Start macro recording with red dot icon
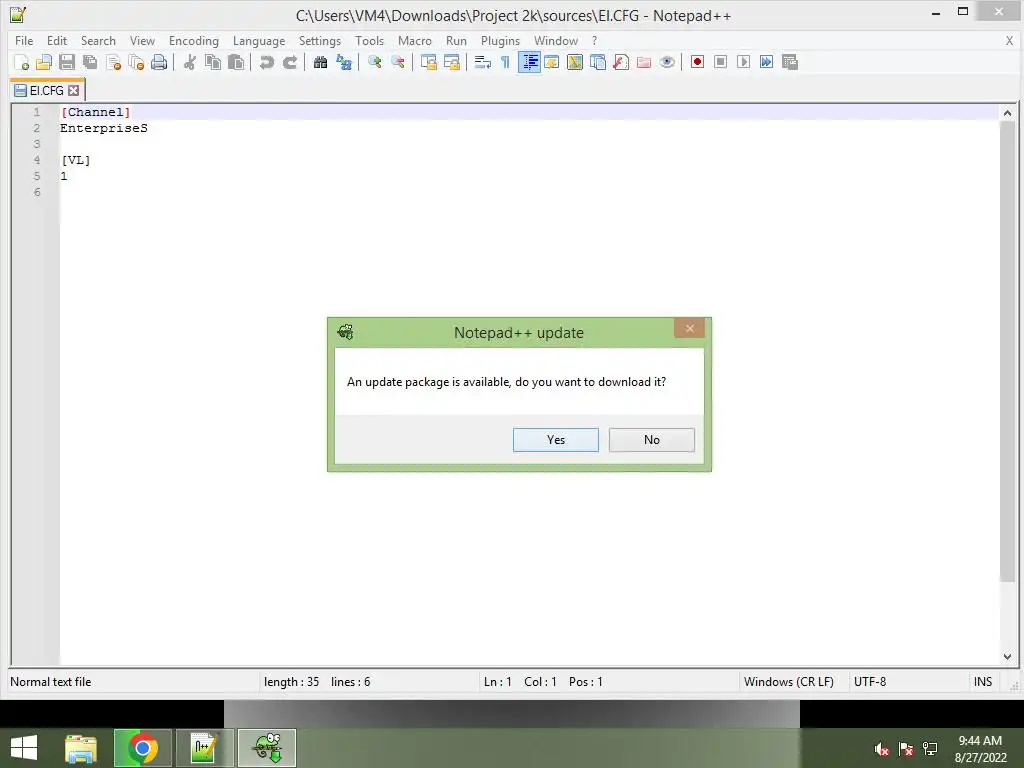1024x768 pixels. tap(697, 62)
